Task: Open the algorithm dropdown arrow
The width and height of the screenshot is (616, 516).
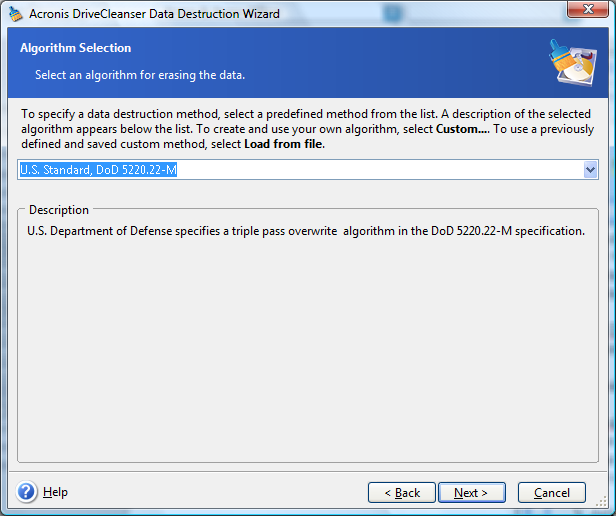Action: click(x=590, y=170)
